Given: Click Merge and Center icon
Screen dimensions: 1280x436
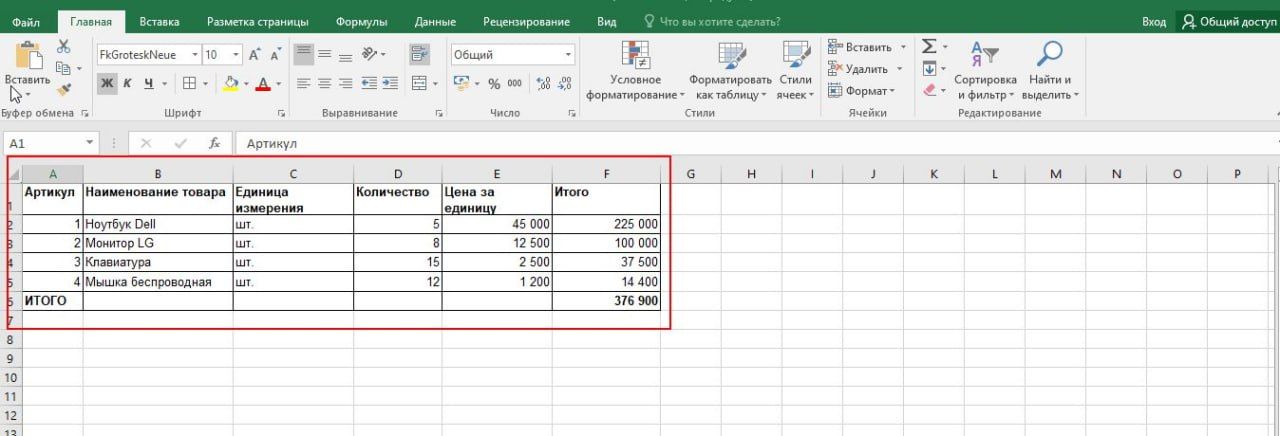Looking at the screenshot, I should tap(419, 83).
